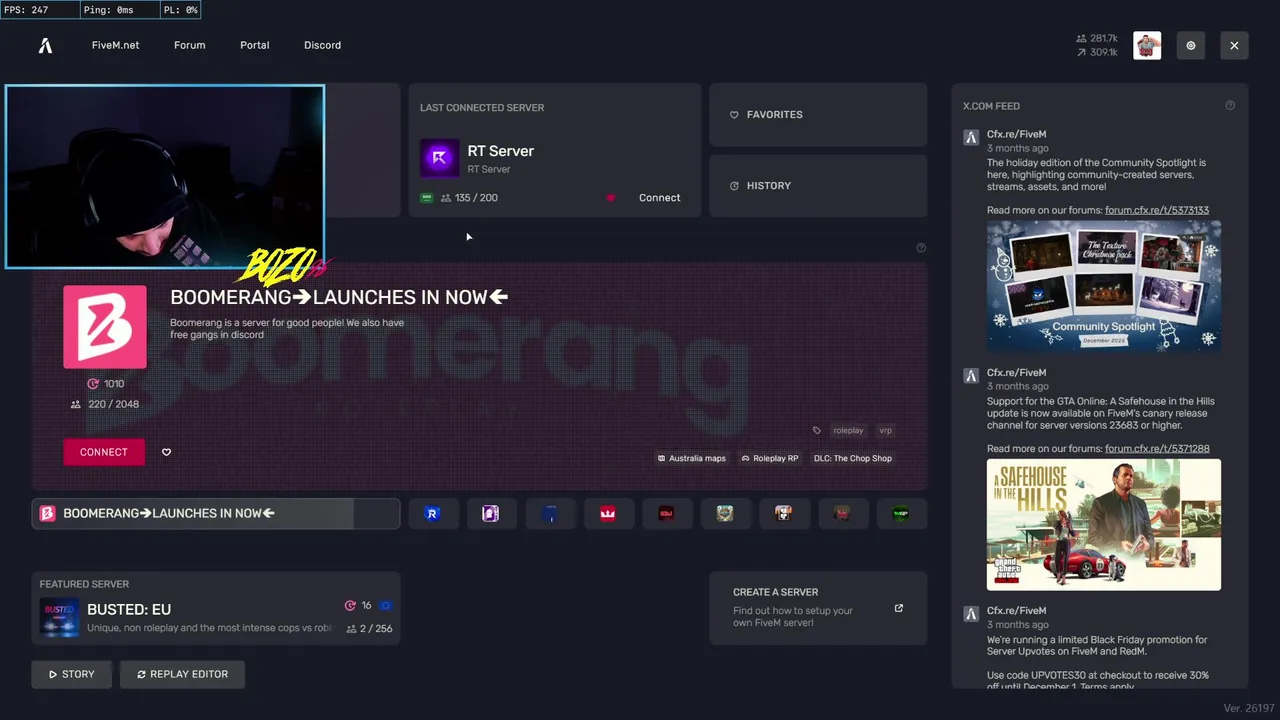Select the dark red dim server icon
Image resolution: width=1280 pixels, height=720 pixels.
(x=842, y=513)
